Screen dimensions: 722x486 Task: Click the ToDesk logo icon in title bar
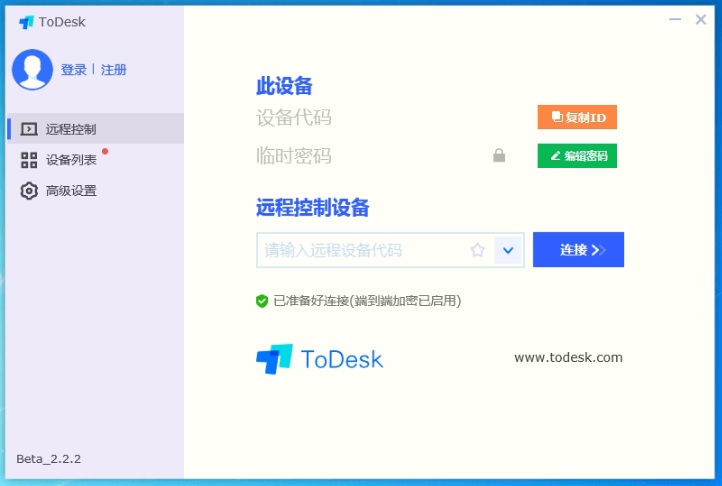[26, 22]
